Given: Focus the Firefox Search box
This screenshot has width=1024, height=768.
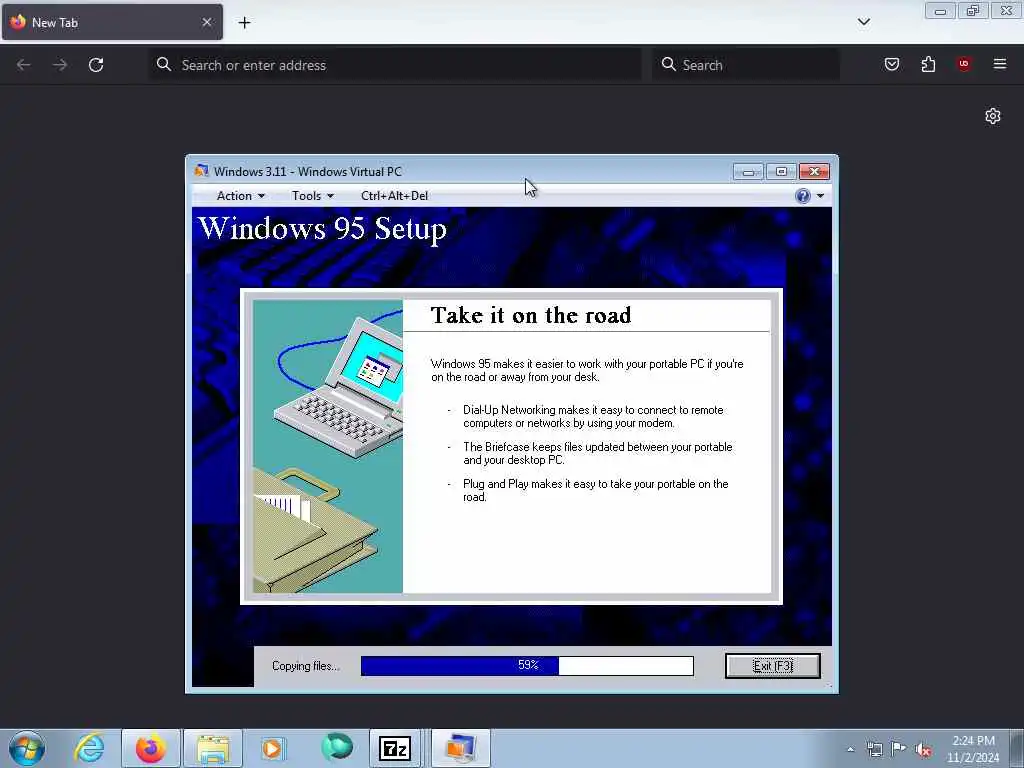Looking at the screenshot, I should (x=746, y=65).
